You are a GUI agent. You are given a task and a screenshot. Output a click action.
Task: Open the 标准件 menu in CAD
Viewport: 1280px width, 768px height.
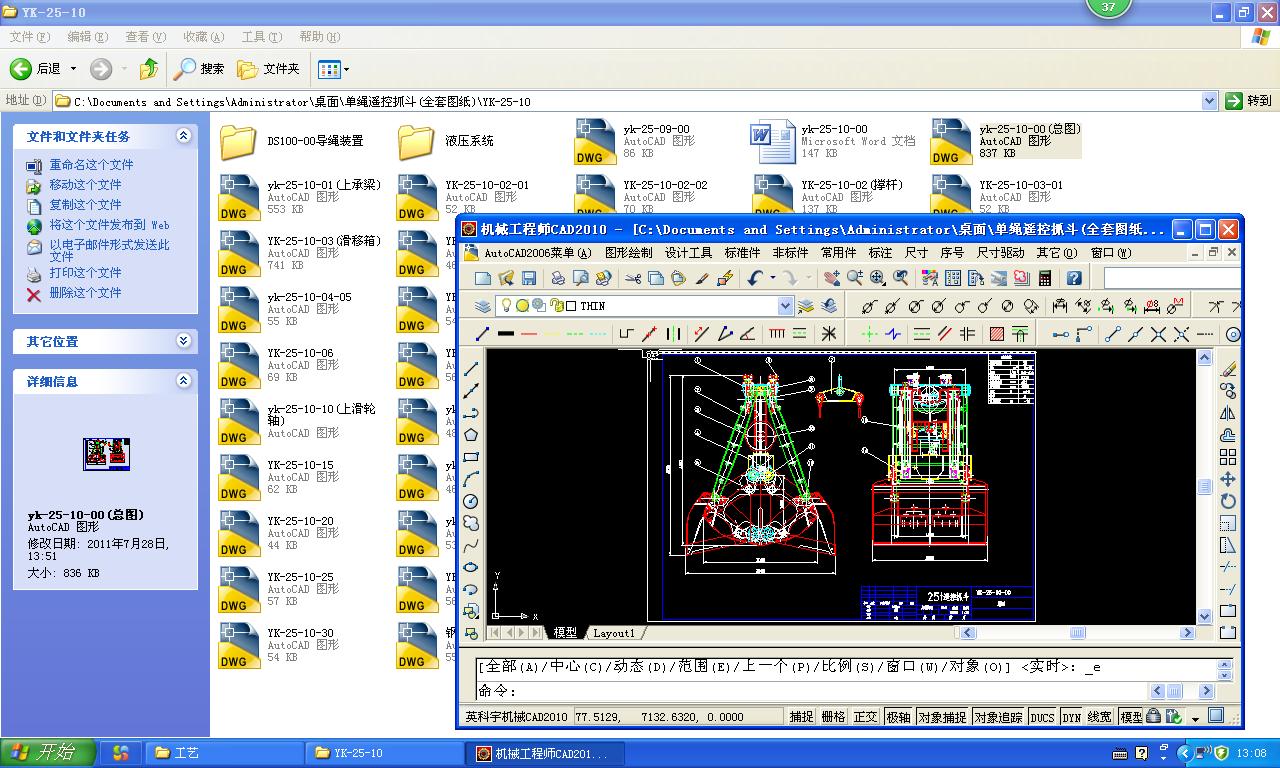tap(742, 253)
